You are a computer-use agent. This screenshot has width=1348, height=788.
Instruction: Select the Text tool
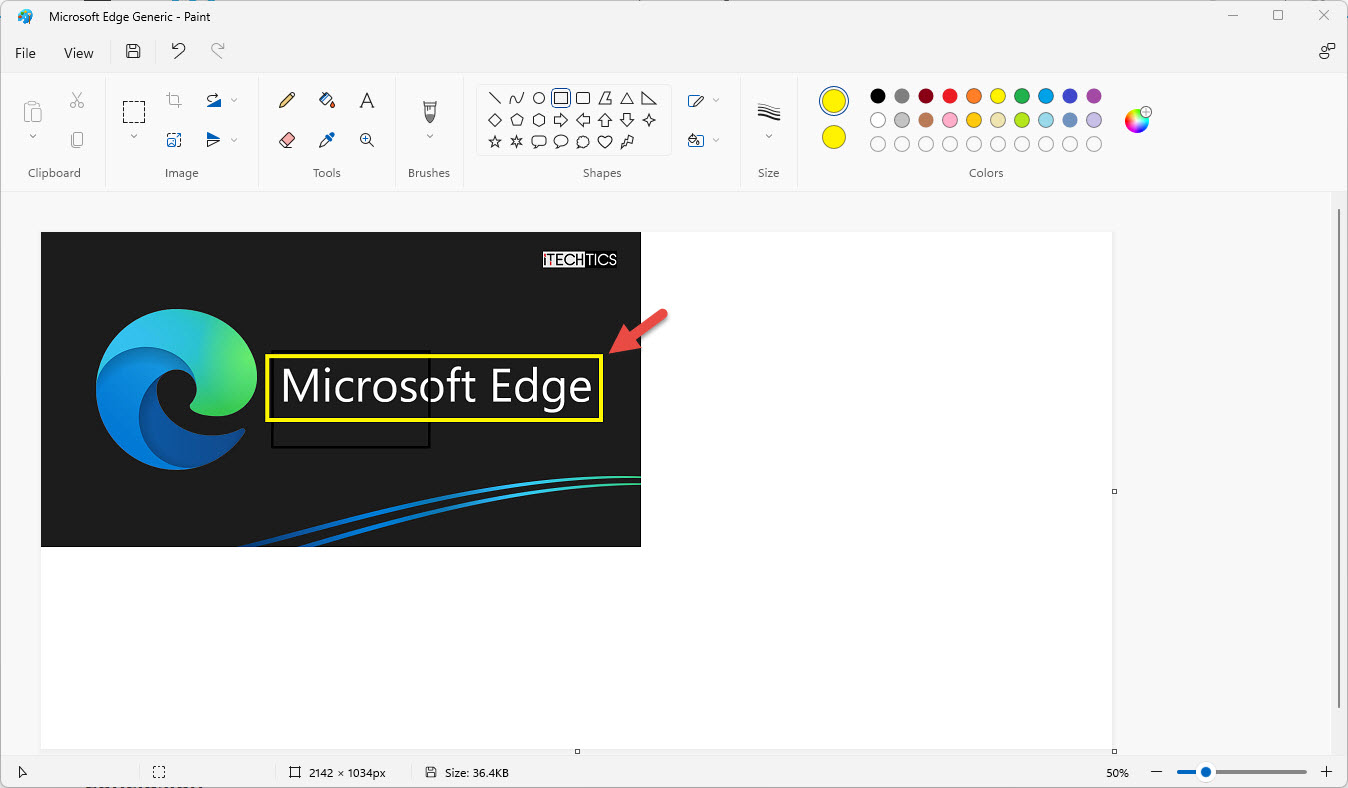pyautogui.click(x=367, y=100)
